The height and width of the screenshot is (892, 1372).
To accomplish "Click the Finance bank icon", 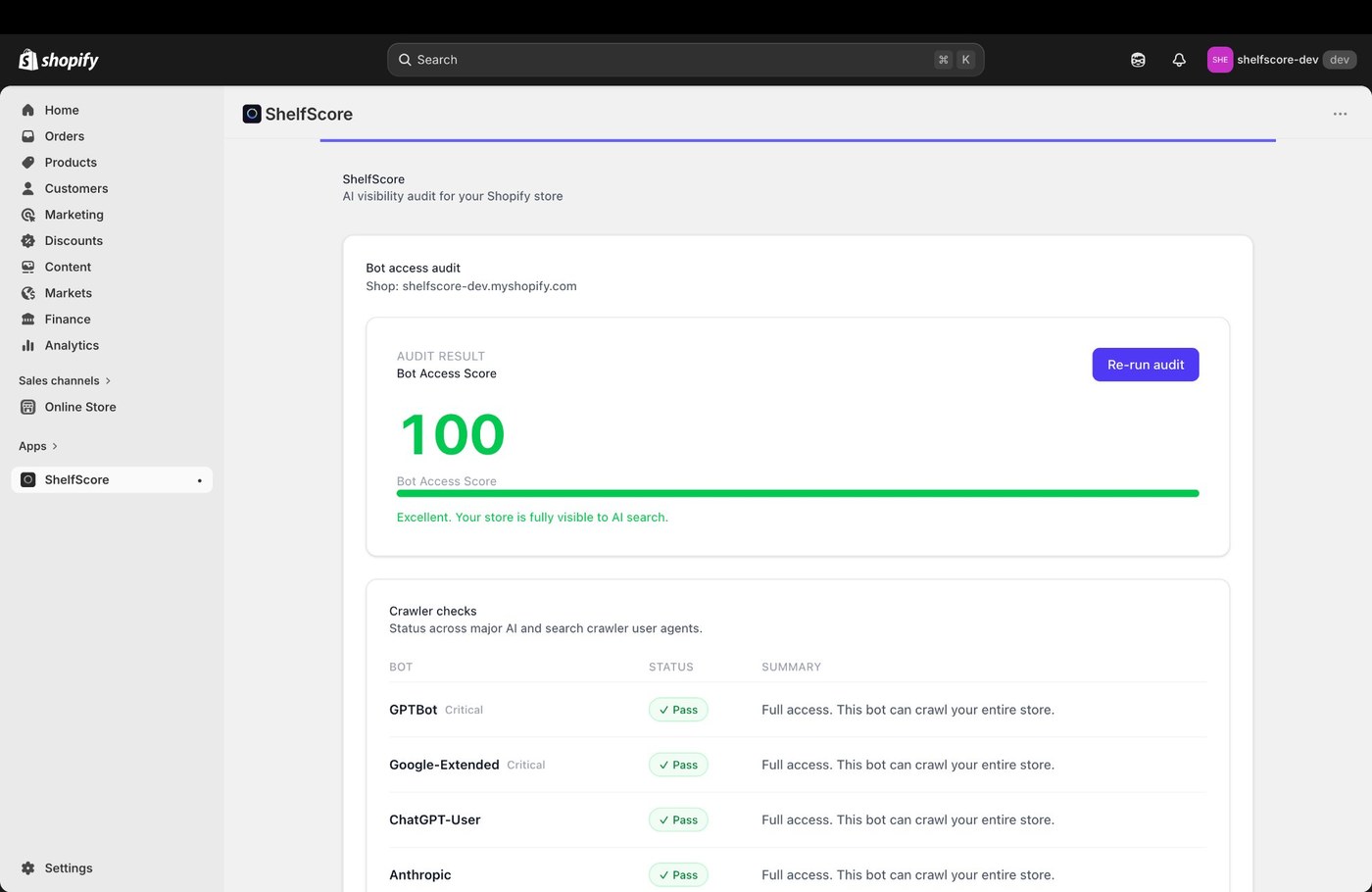I will click(28, 320).
